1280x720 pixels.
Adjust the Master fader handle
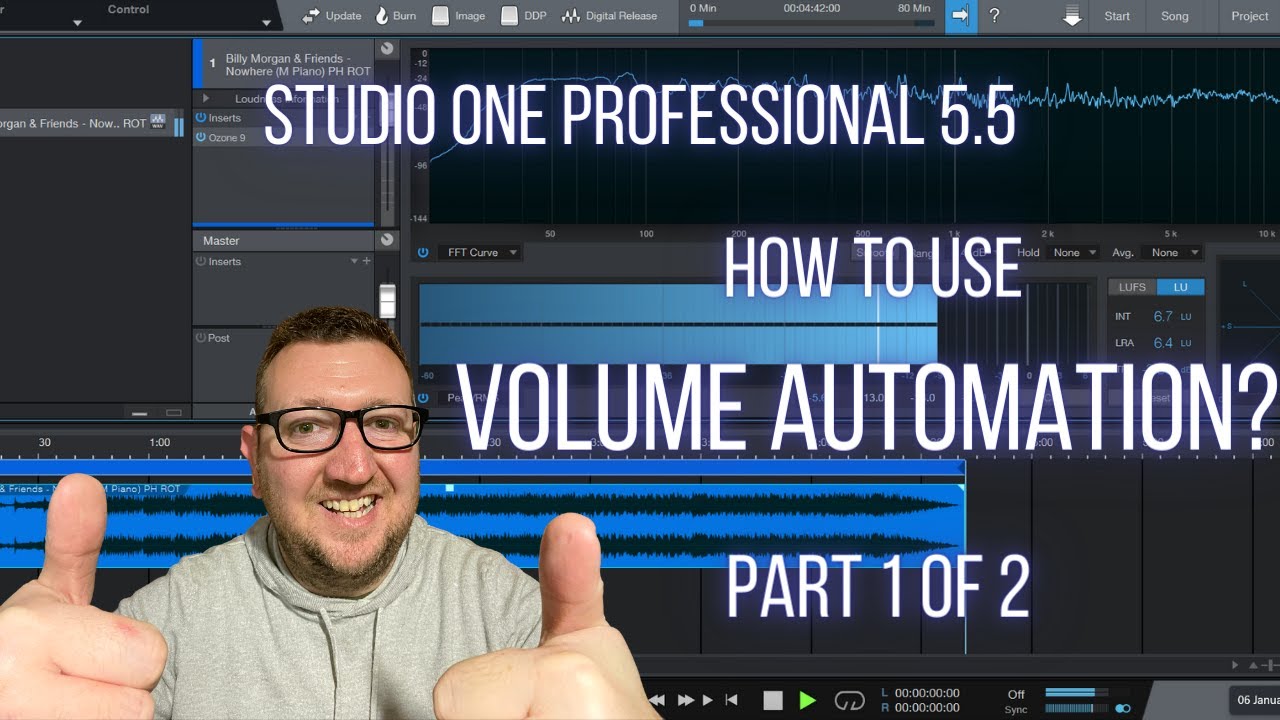point(387,301)
